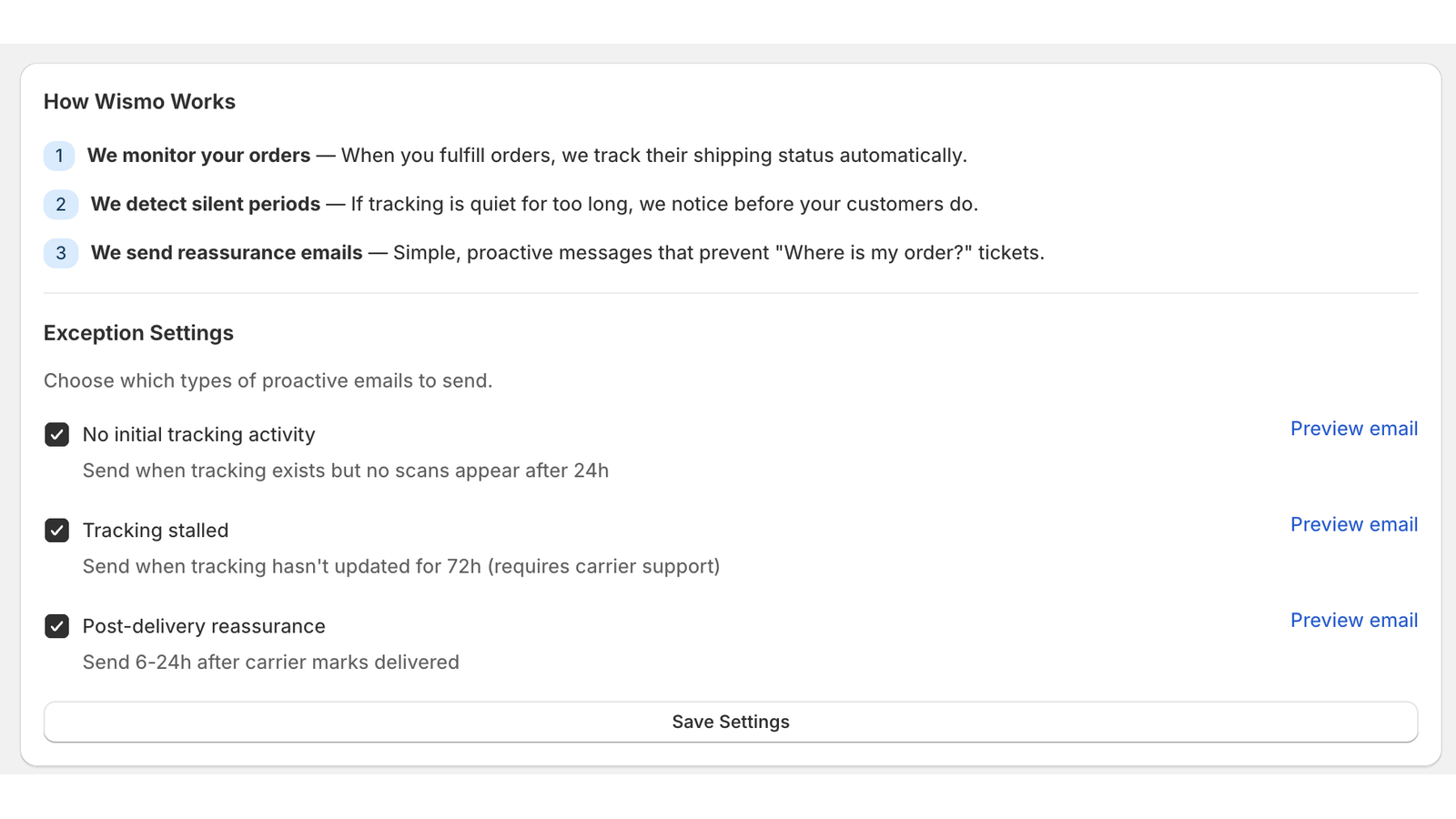Image resolution: width=1456 pixels, height=819 pixels.
Task: Preview email for No initial tracking activity
Action: click(x=1353, y=428)
